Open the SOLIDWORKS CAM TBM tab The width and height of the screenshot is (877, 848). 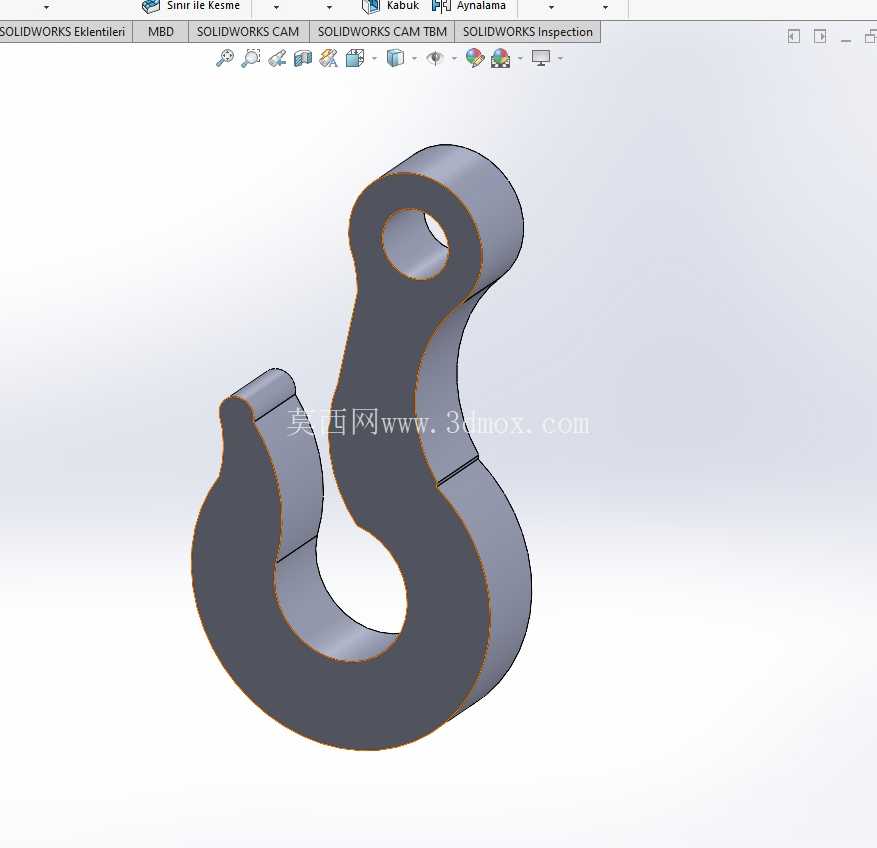(382, 32)
